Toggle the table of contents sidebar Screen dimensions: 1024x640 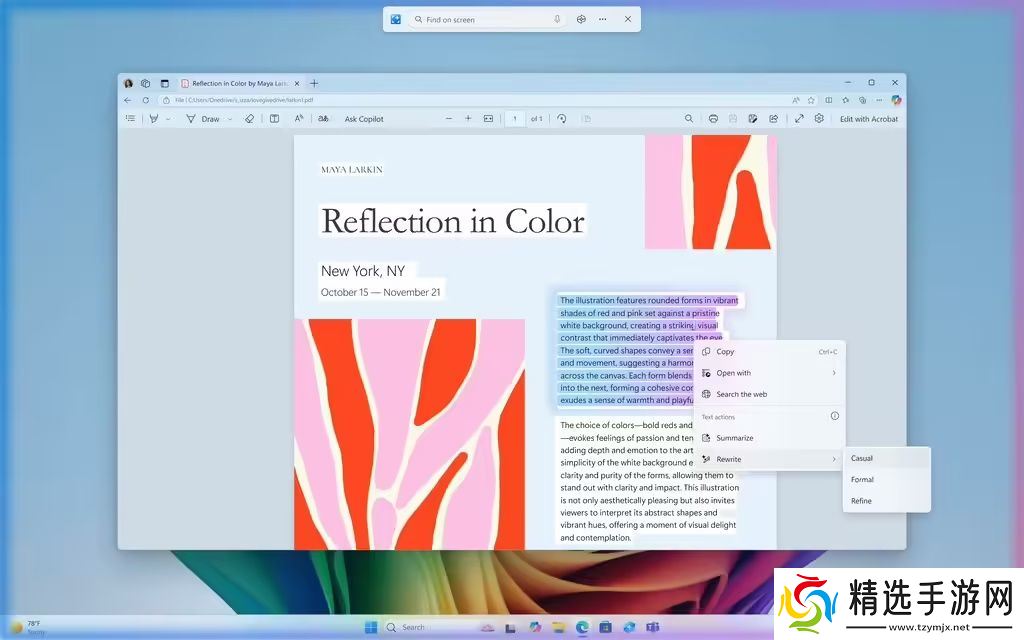click(x=130, y=119)
